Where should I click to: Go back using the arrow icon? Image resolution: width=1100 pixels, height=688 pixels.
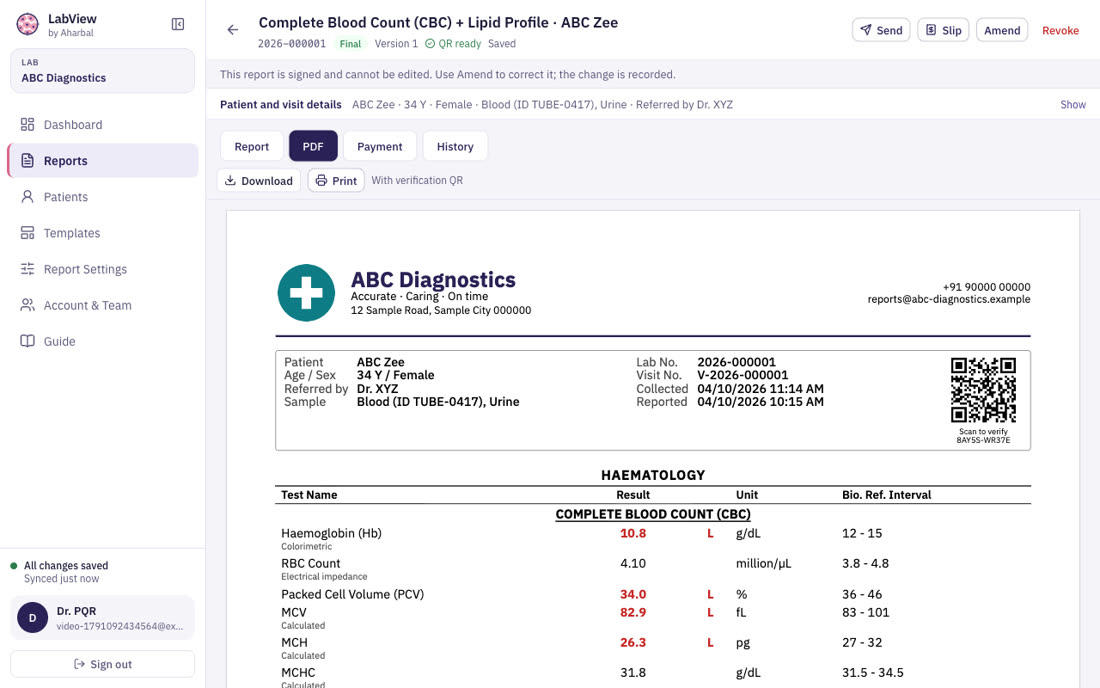[233, 29]
